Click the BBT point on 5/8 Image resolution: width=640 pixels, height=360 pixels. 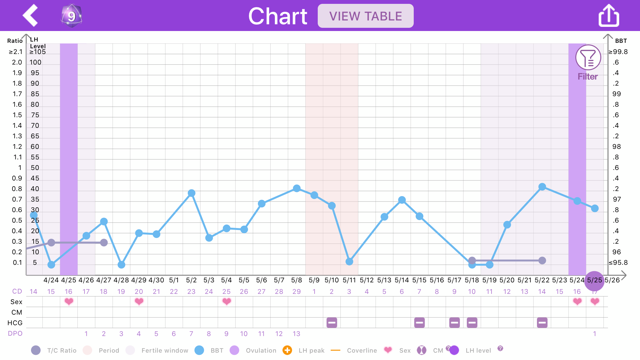(x=297, y=189)
